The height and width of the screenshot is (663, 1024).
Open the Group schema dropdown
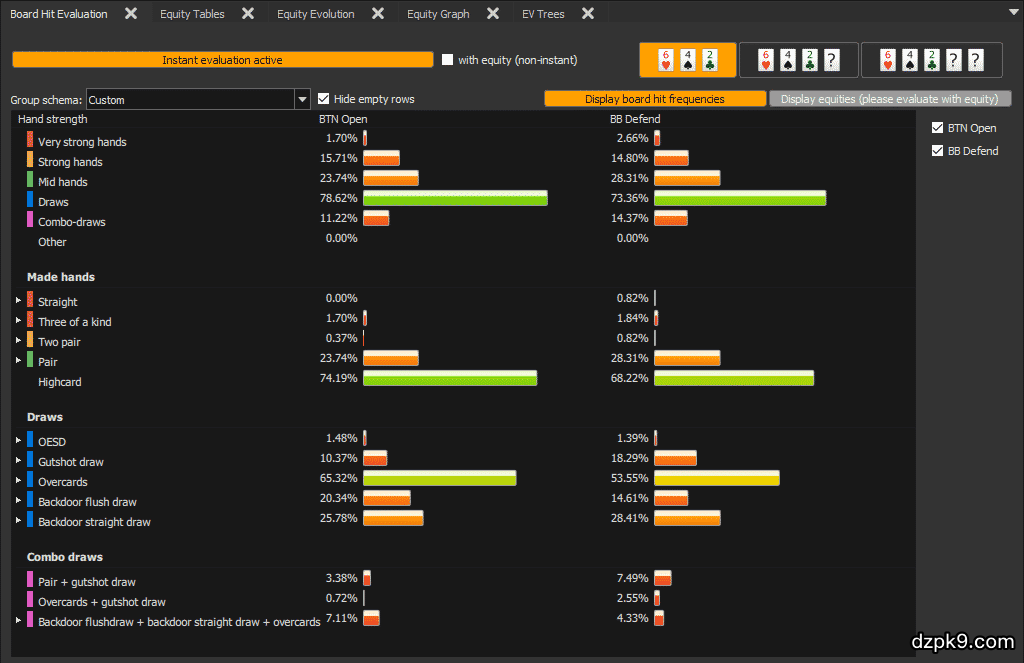[302, 99]
